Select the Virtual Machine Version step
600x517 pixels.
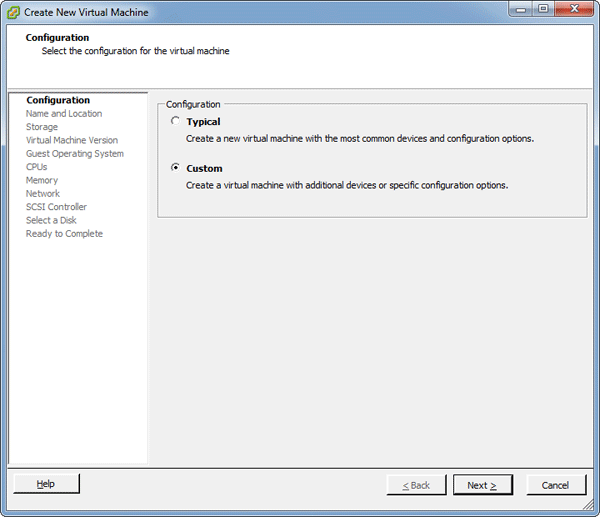pos(72,140)
